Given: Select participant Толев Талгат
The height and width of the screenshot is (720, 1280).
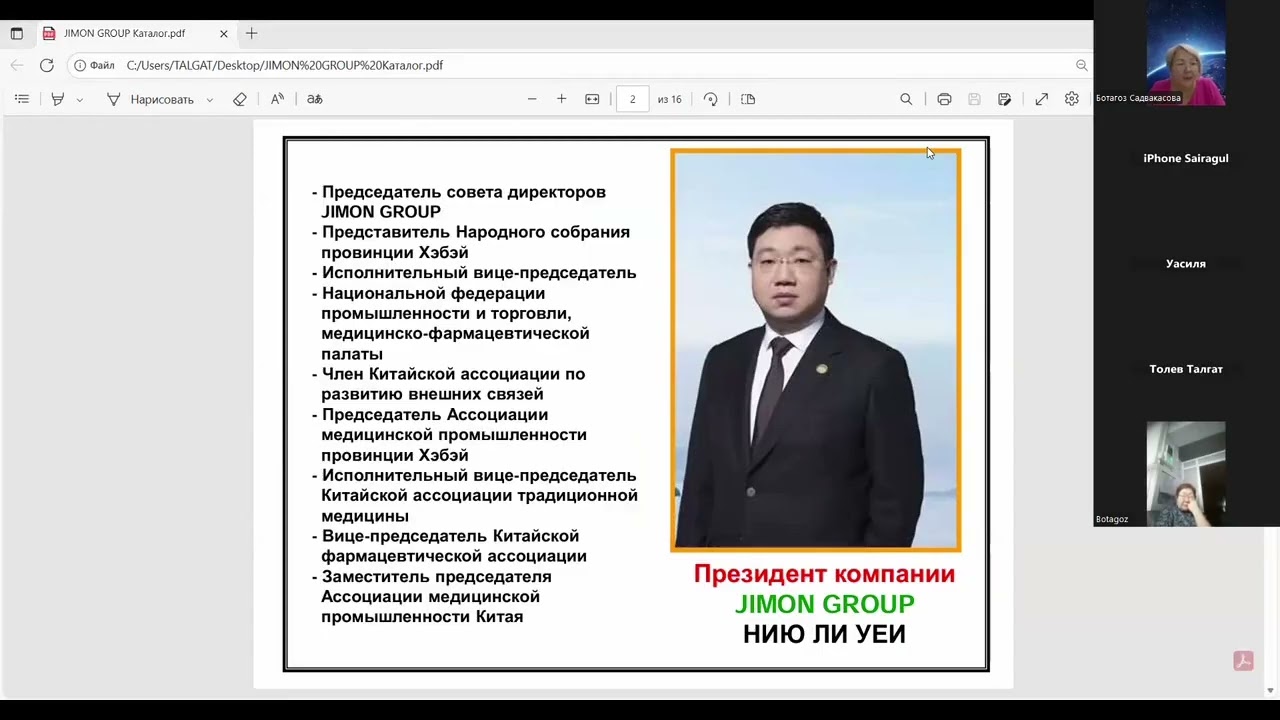Looking at the screenshot, I should coord(1186,369).
